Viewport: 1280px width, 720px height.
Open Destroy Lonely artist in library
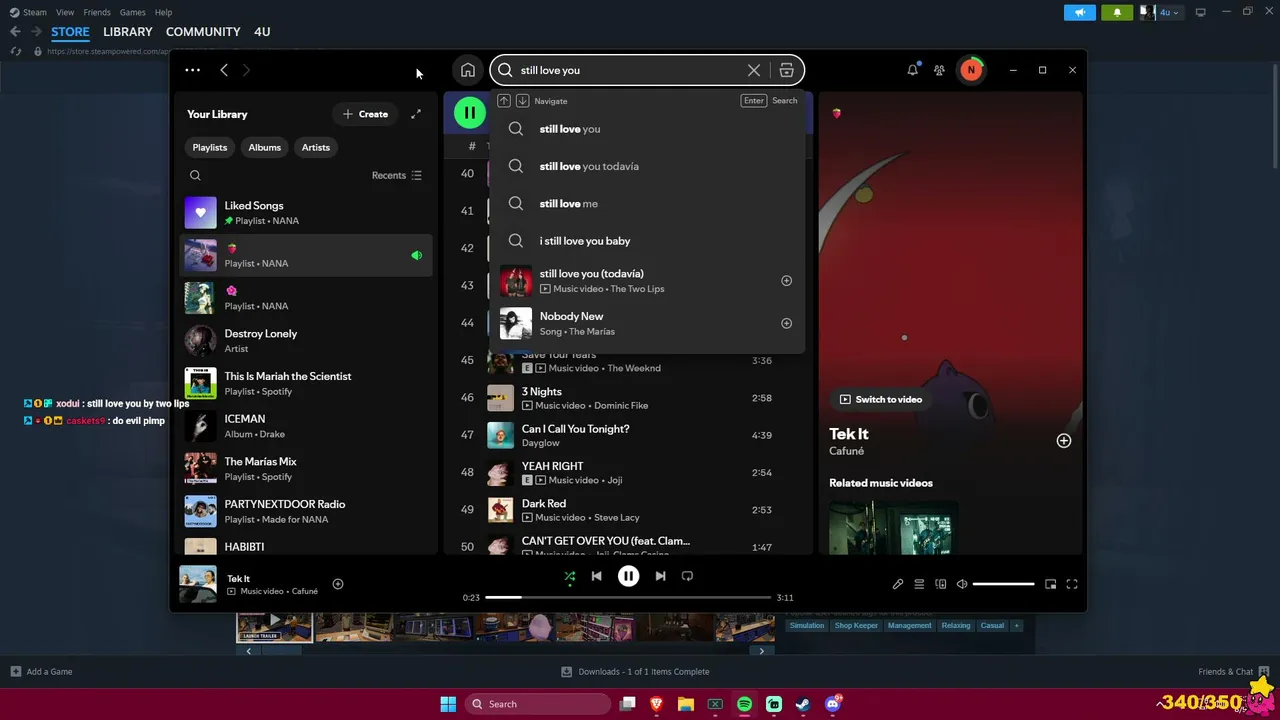[x=306, y=341]
